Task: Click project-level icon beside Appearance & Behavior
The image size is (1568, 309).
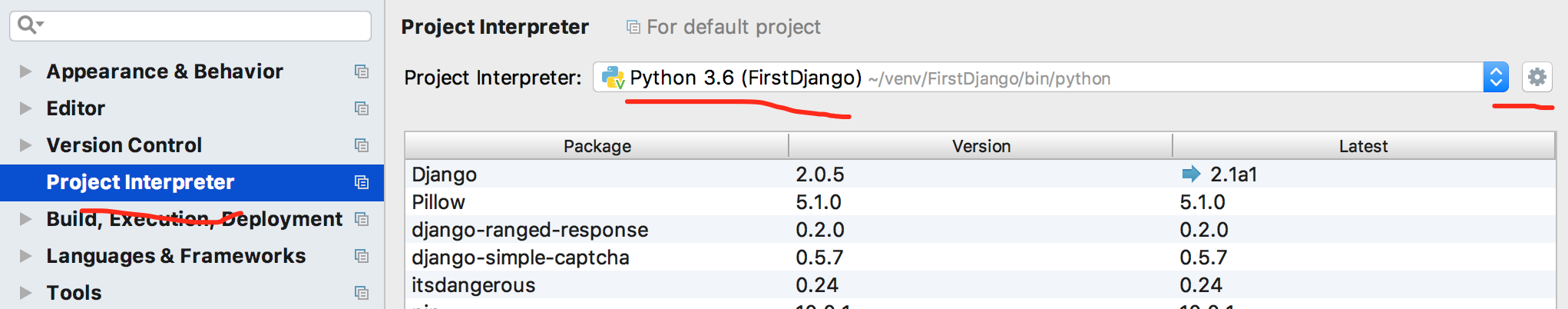Action: (362, 71)
